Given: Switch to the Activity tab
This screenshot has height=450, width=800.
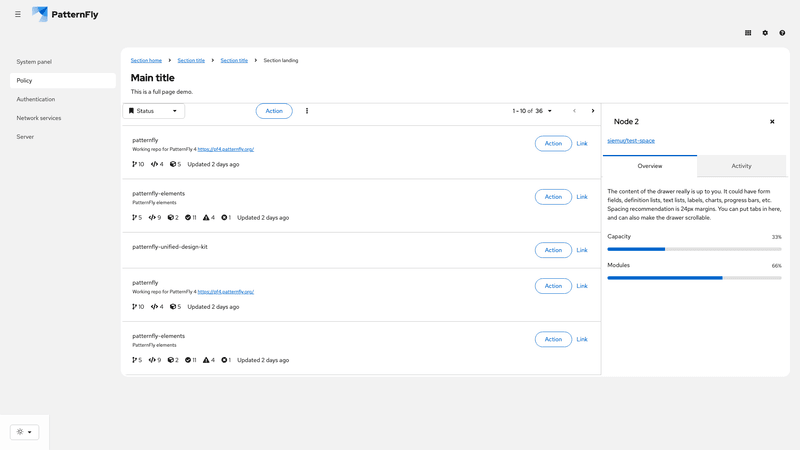Looking at the screenshot, I should 741,166.
